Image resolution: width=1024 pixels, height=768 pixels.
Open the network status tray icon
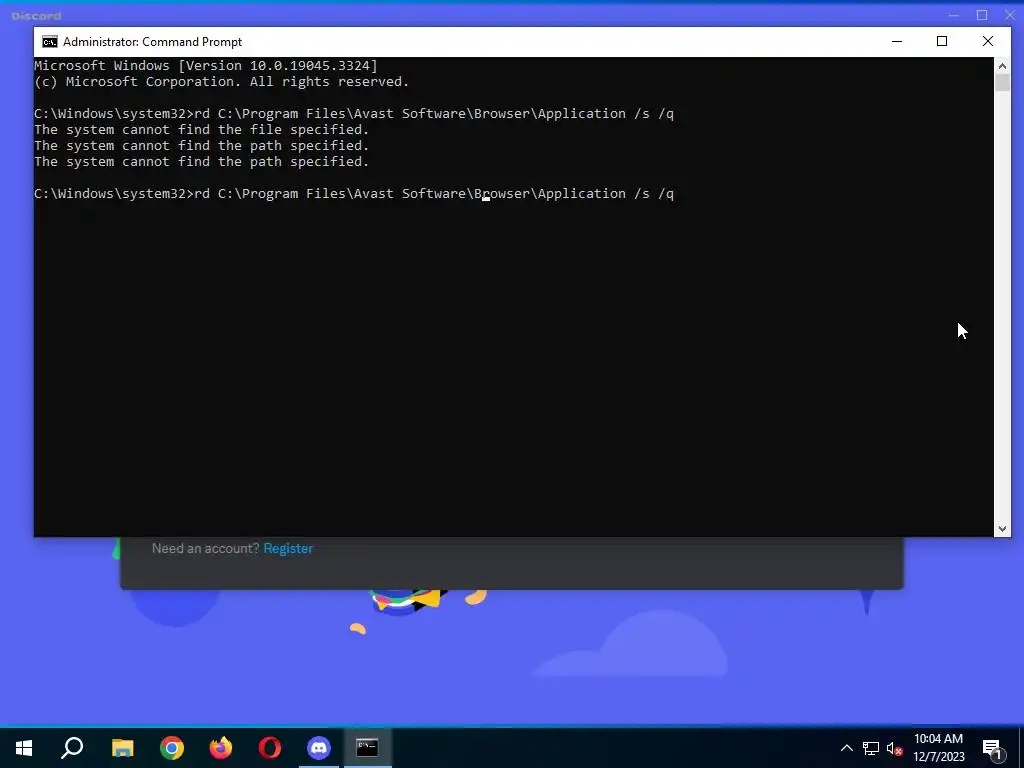[x=871, y=748]
